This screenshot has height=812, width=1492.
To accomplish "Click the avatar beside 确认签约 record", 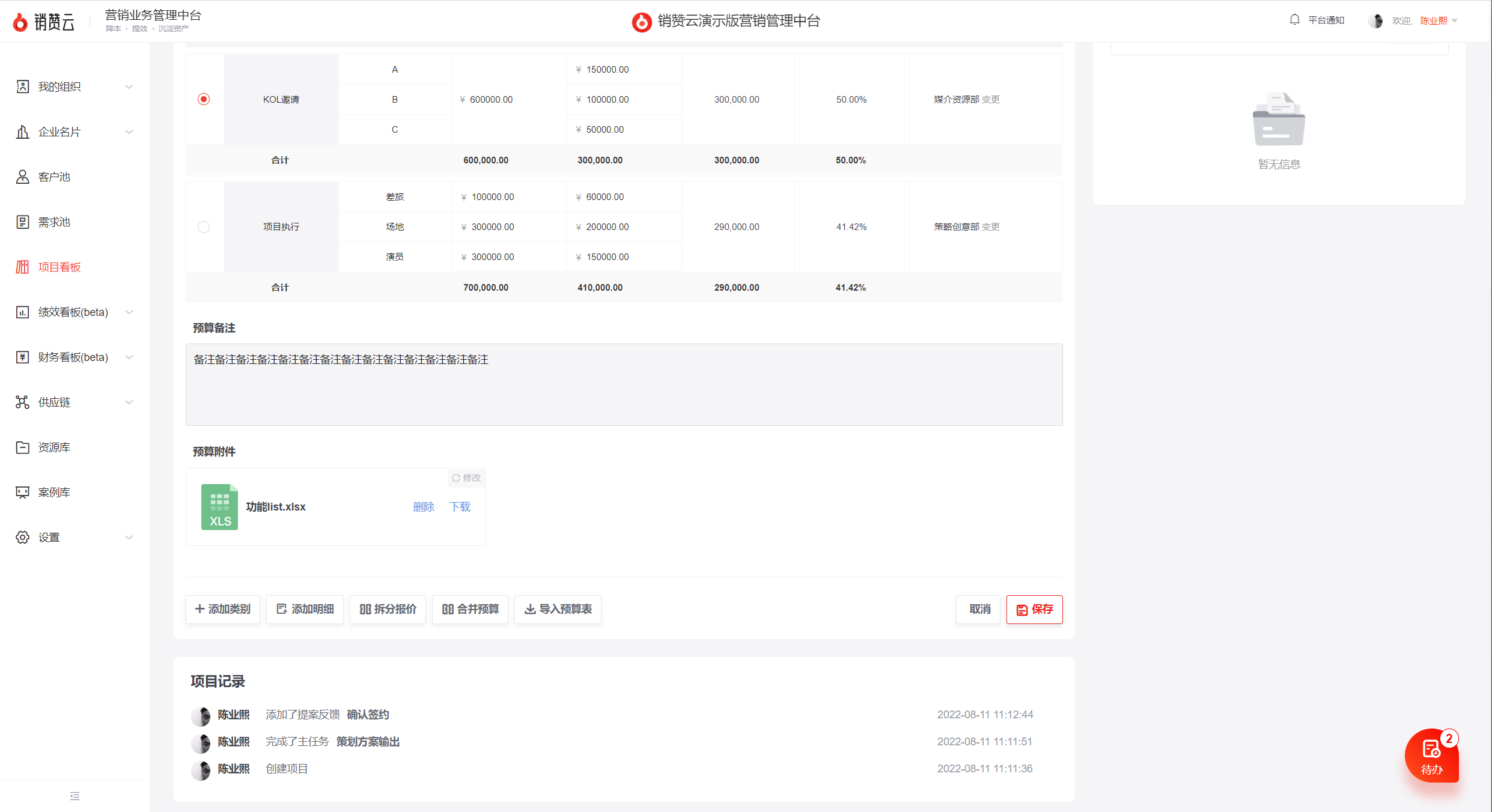I will click(x=201, y=715).
